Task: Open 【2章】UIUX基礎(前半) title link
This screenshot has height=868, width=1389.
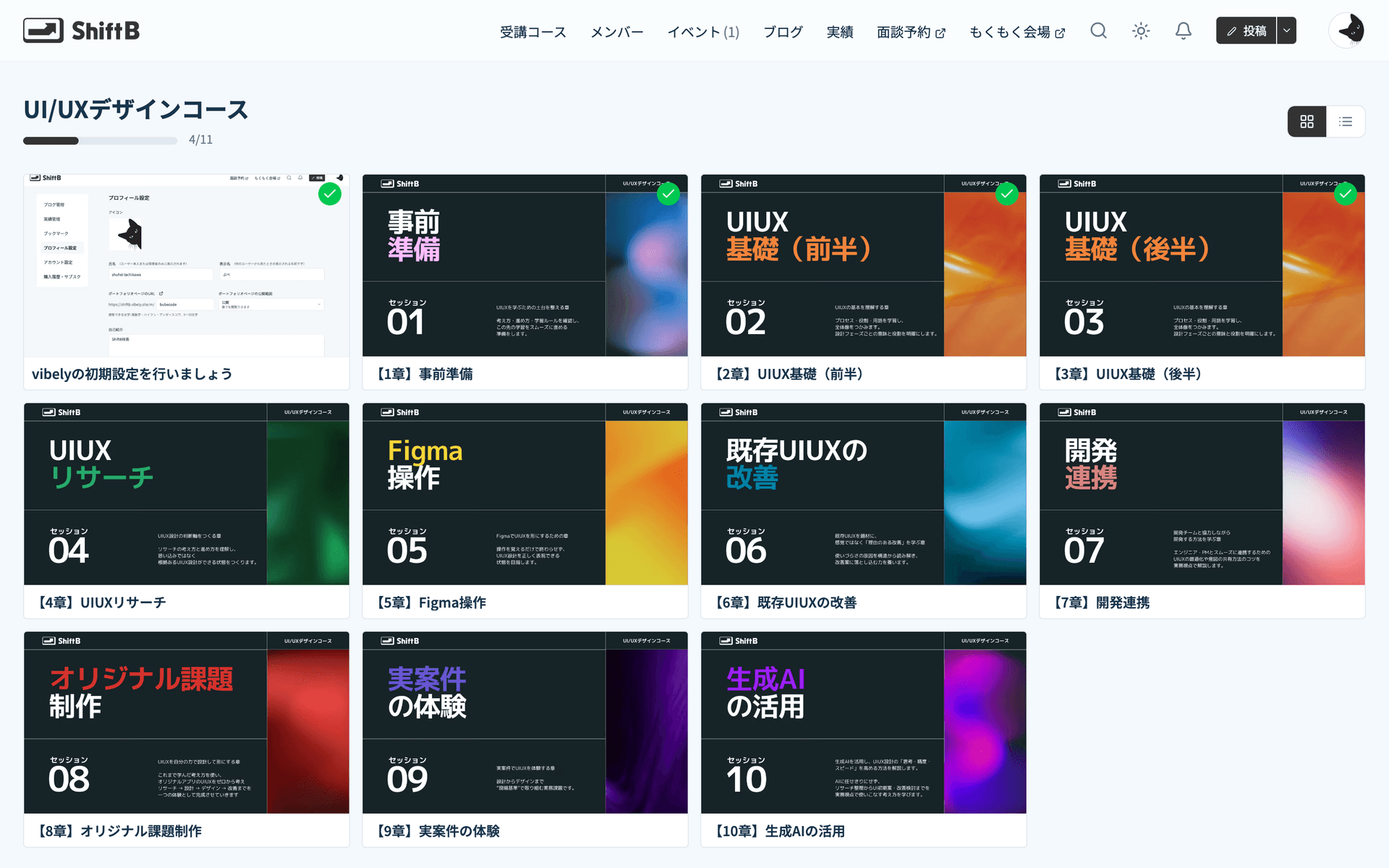Action: [790, 374]
